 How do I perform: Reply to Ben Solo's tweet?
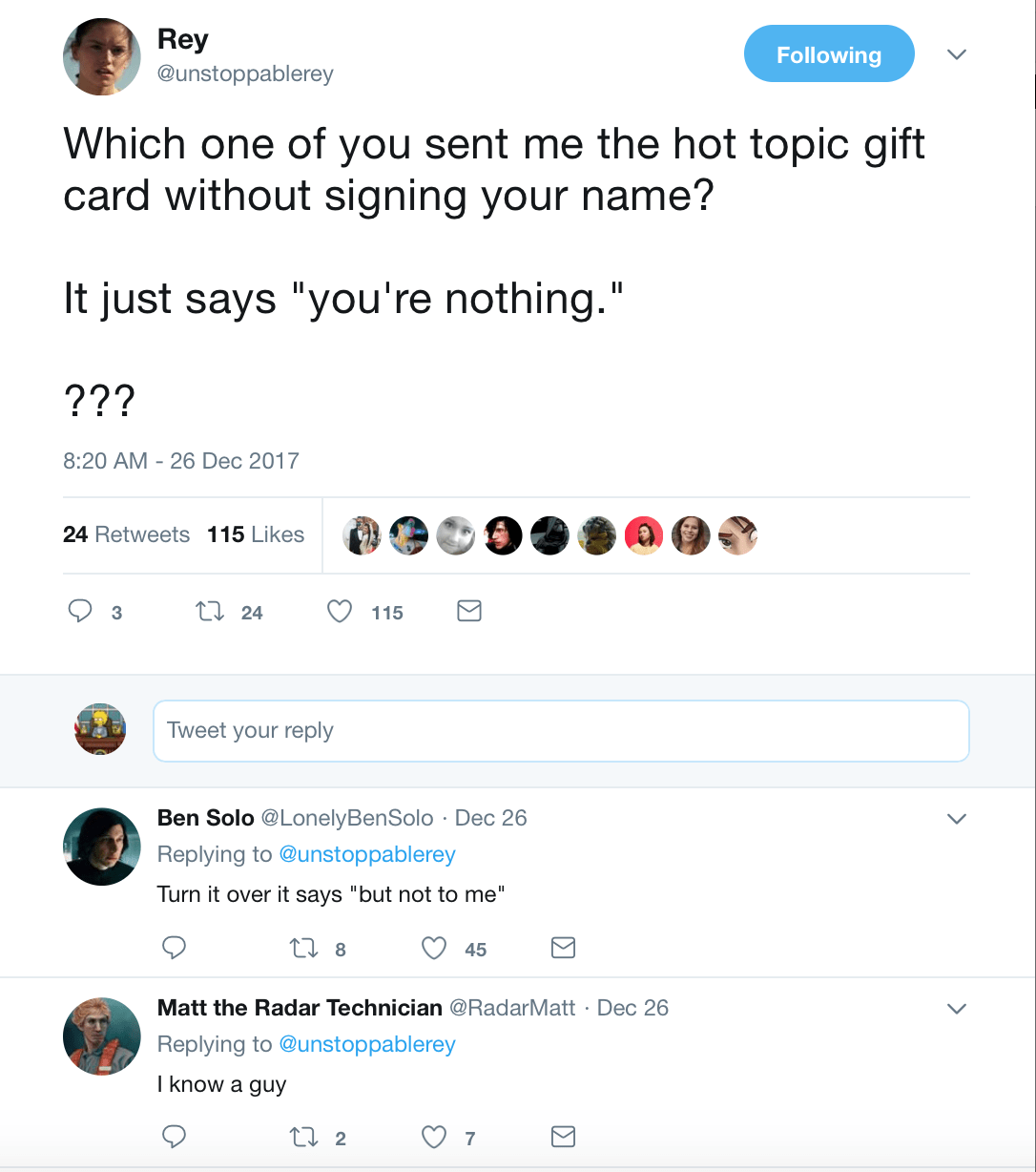click(174, 948)
